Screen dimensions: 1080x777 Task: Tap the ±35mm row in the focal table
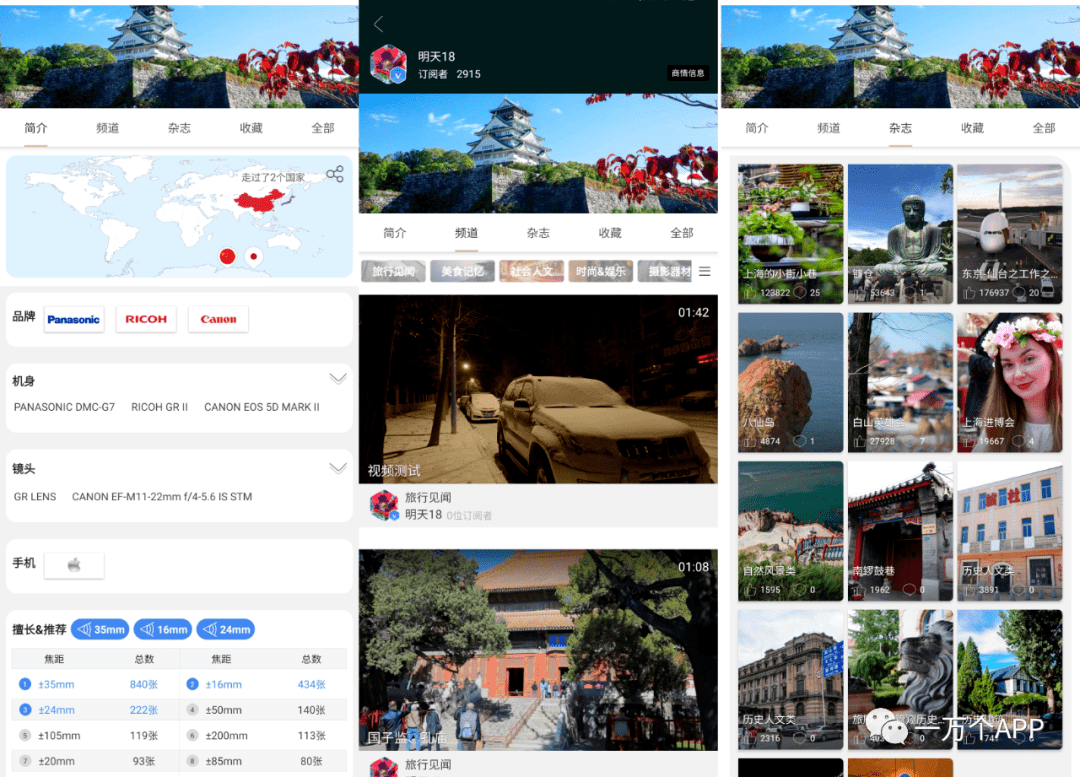(x=96, y=685)
